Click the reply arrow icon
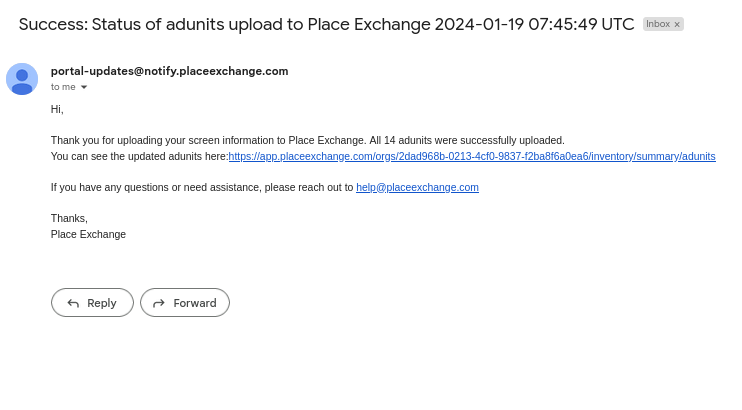 click(73, 303)
